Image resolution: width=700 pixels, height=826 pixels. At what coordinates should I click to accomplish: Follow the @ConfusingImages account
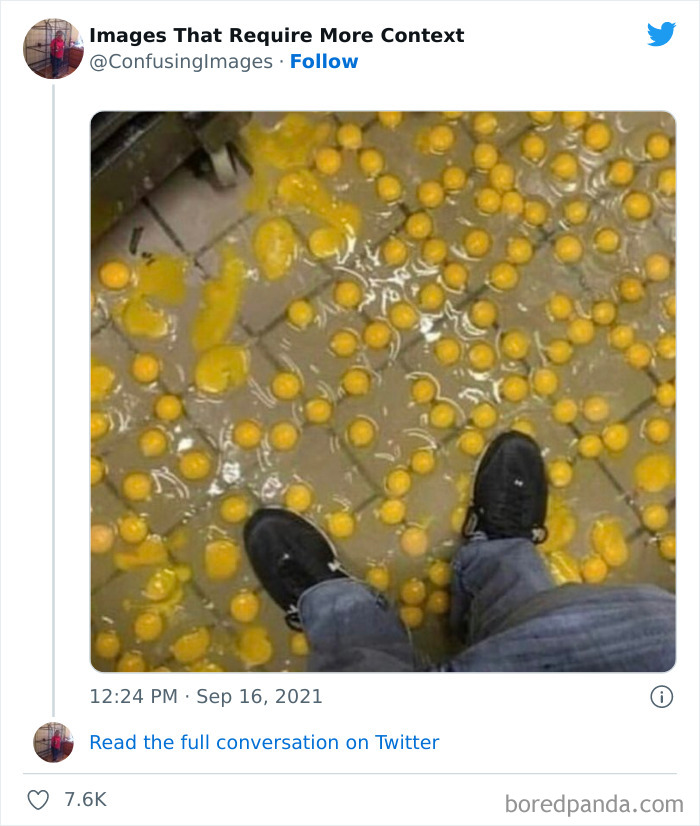[x=324, y=62]
